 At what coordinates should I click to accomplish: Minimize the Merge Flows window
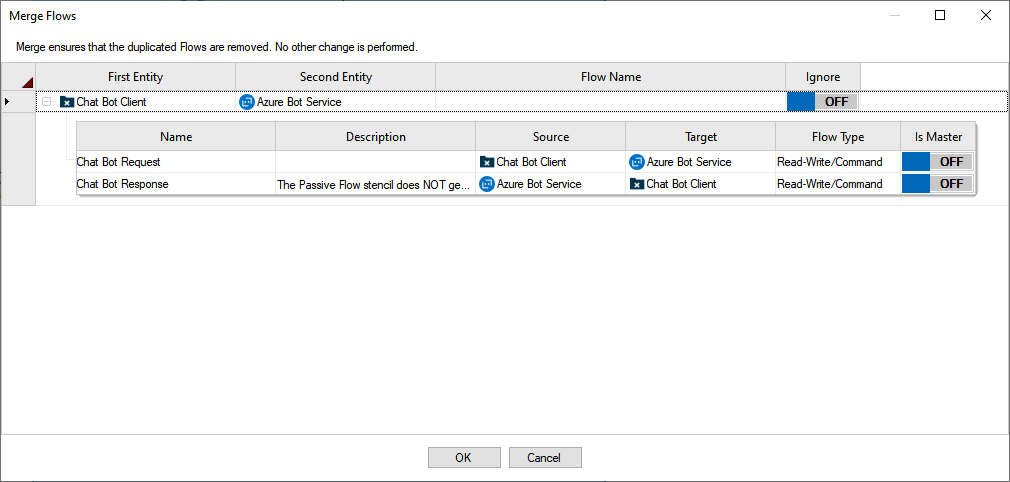pos(895,15)
